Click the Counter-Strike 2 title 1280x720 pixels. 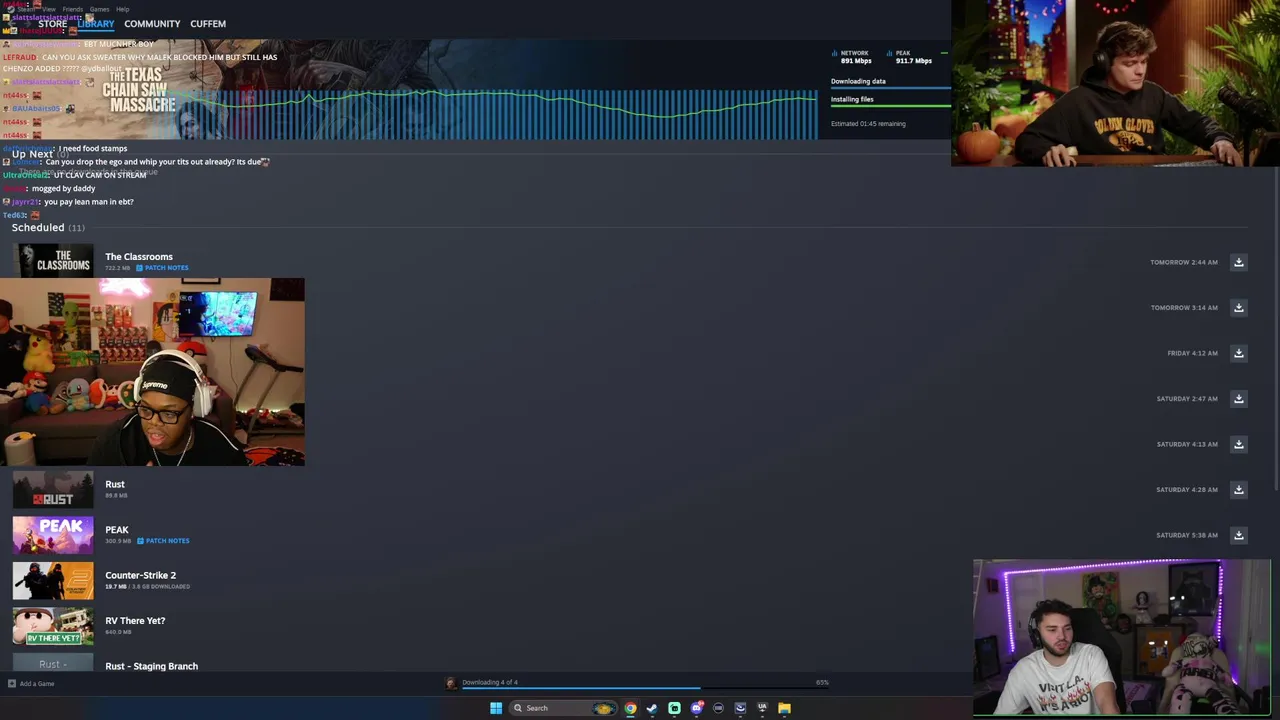coord(140,575)
